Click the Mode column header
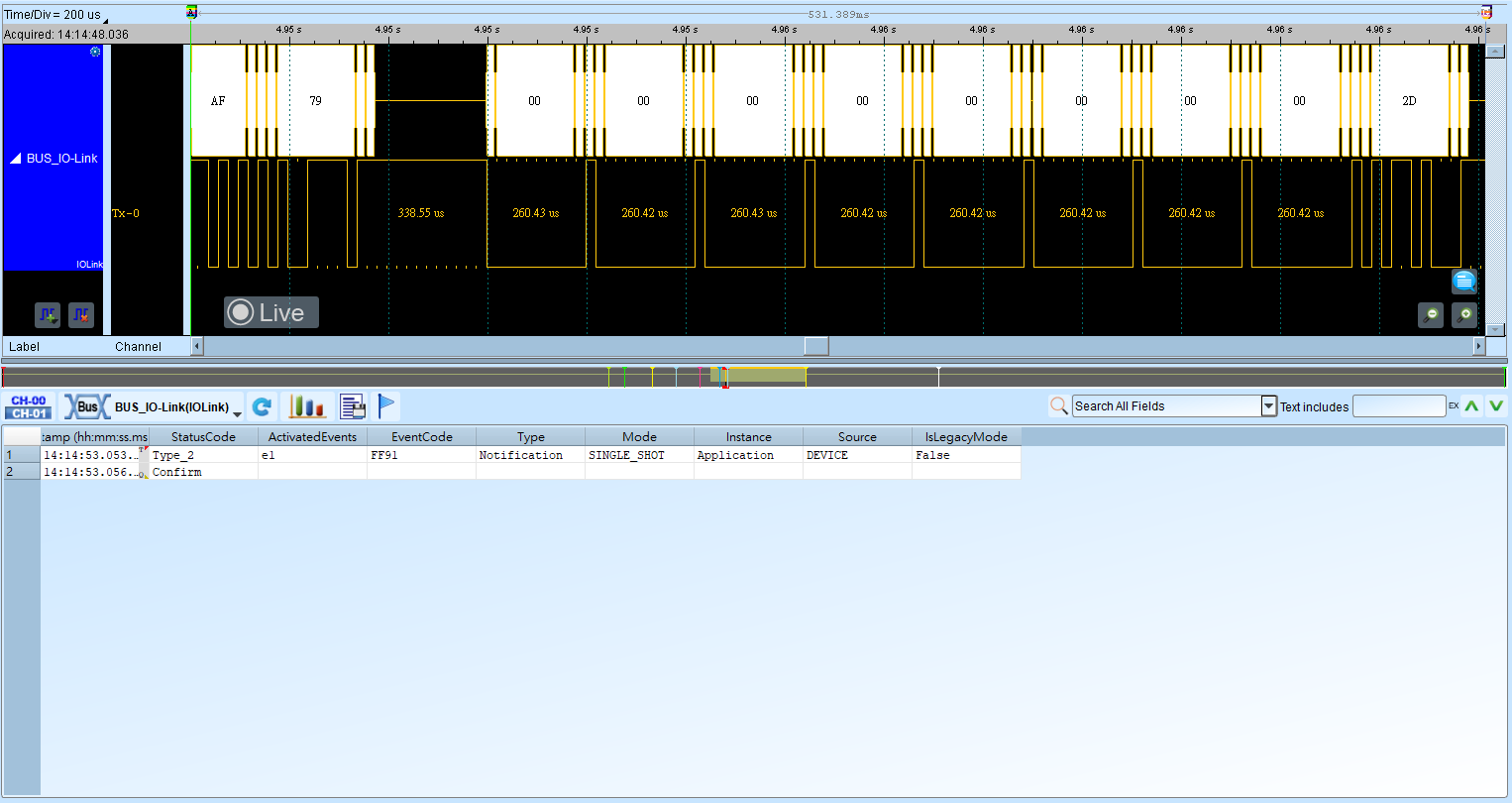The width and height of the screenshot is (1512, 803). click(639, 437)
